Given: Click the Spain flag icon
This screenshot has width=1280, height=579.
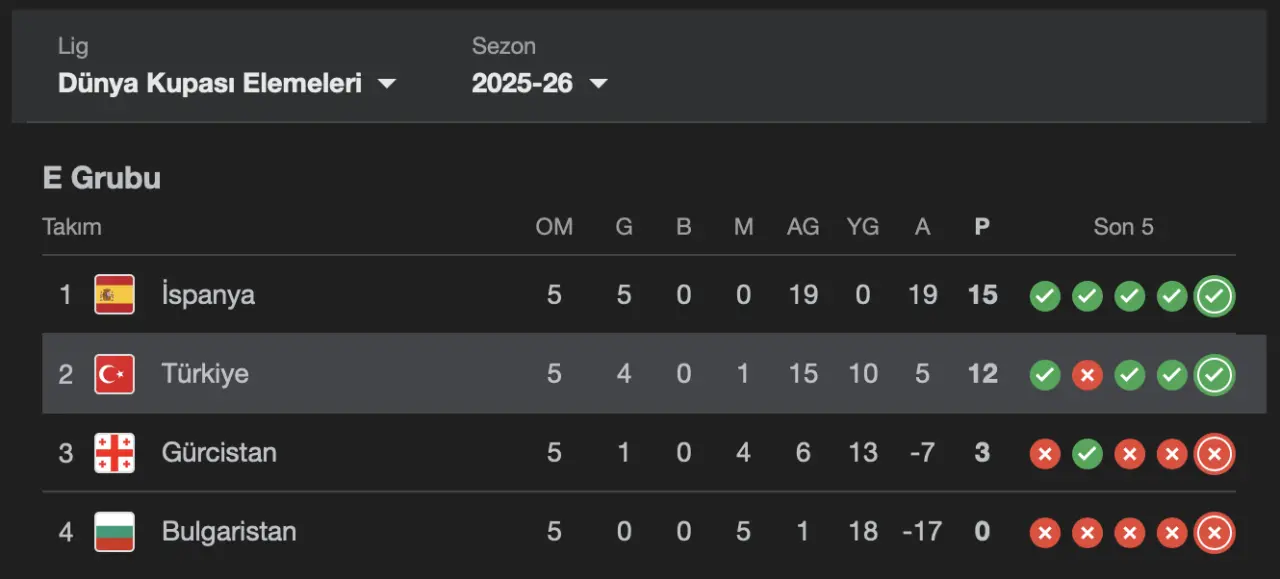Looking at the screenshot, I should pos(114,295).
